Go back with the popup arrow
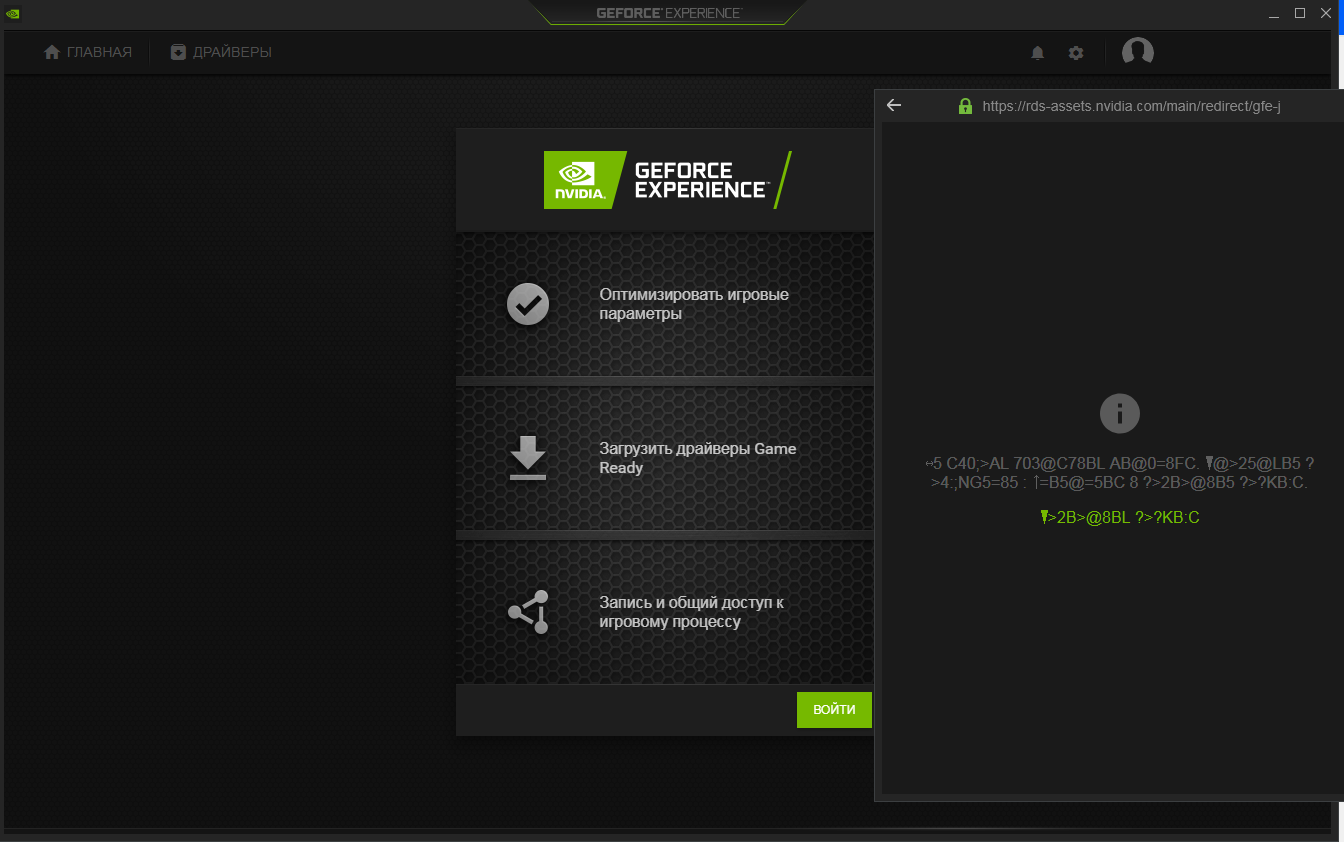This screenshot has width=1344, height=842. [x=894, y=105]
